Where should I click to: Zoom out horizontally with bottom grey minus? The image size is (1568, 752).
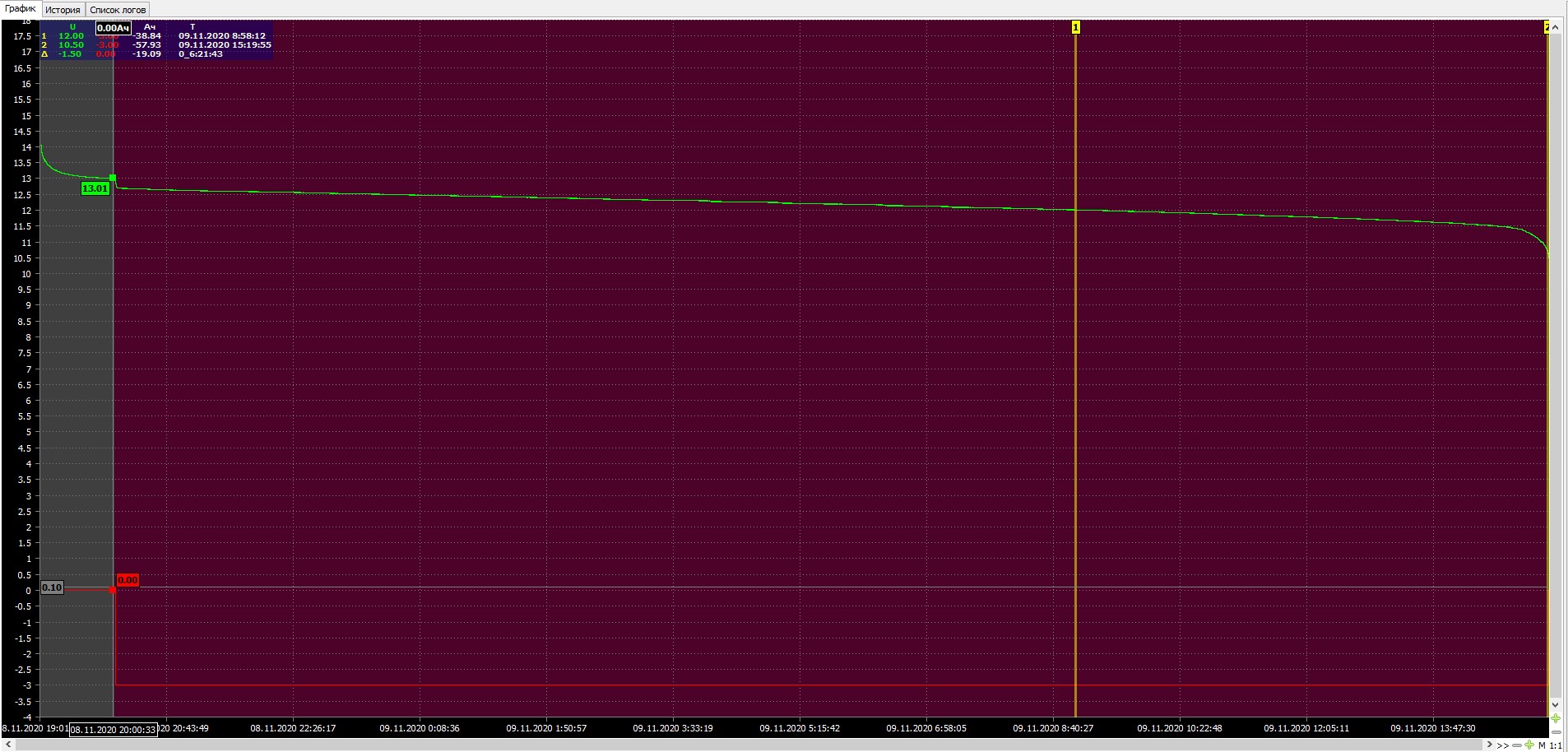(x=1517, y=745)
